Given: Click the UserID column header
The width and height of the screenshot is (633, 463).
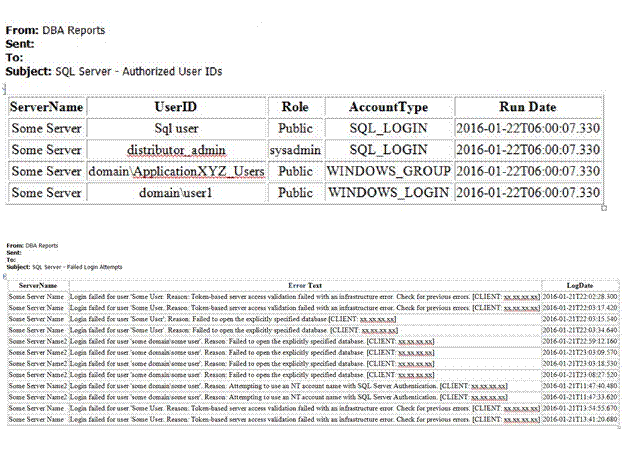Looking at the screenshot, I should click(x=175, y=107).
